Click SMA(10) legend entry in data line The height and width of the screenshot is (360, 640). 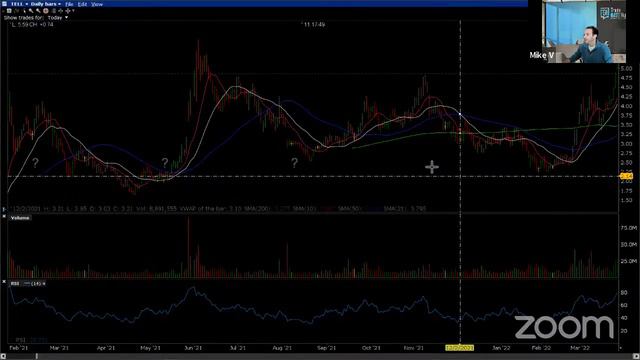pos(305,209)
